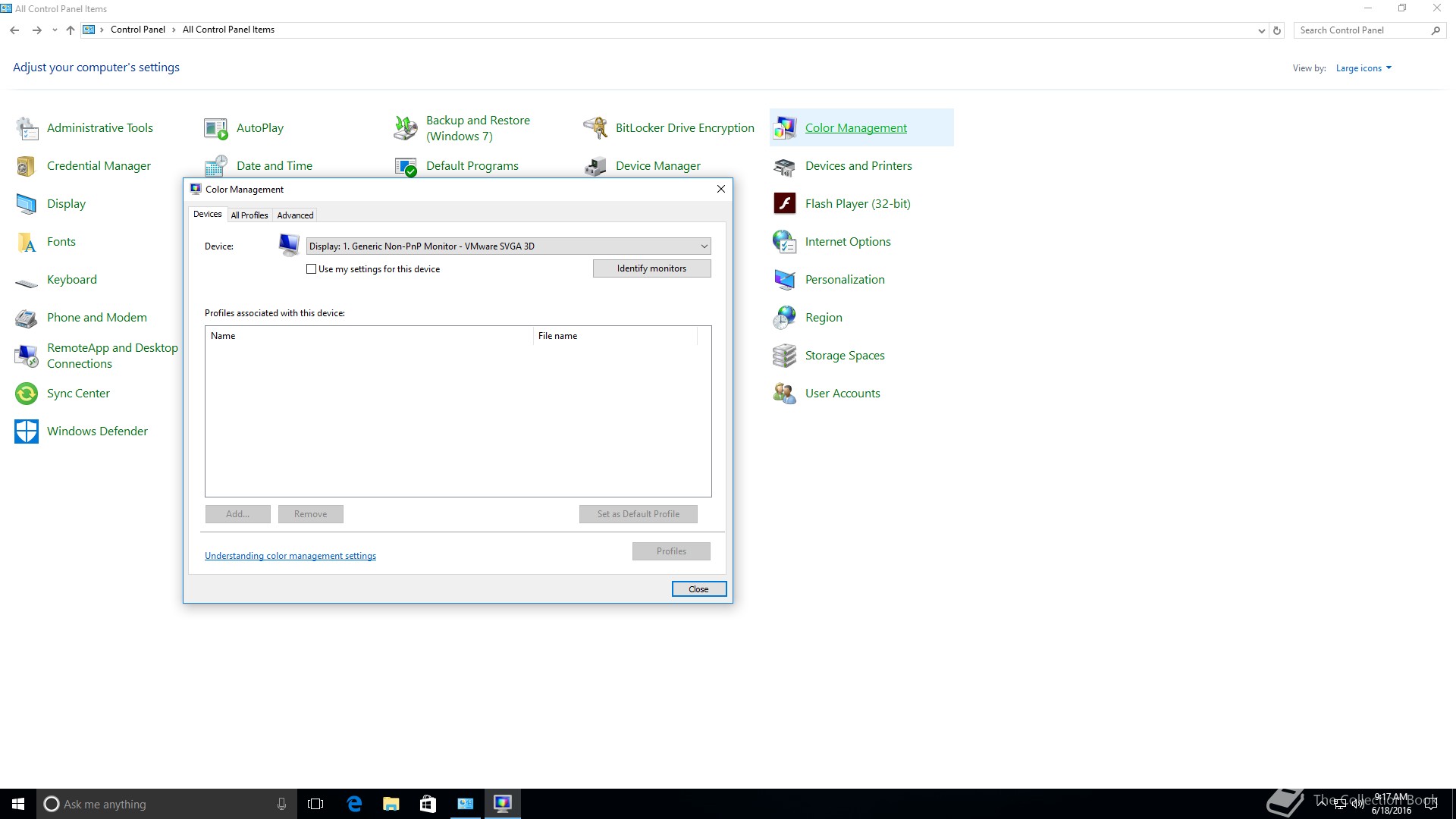Open the Fonts folder icon
This screenshot has width=1456, height=819.
pos(27,242)
